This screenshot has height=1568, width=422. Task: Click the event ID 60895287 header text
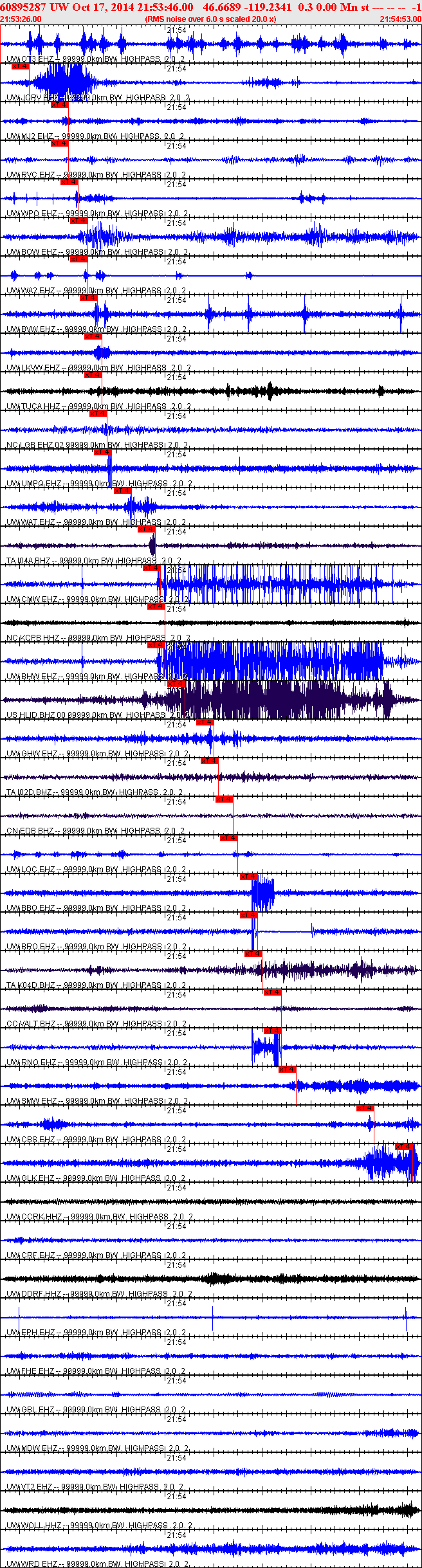pyautogui.click(x=23, y=7)
